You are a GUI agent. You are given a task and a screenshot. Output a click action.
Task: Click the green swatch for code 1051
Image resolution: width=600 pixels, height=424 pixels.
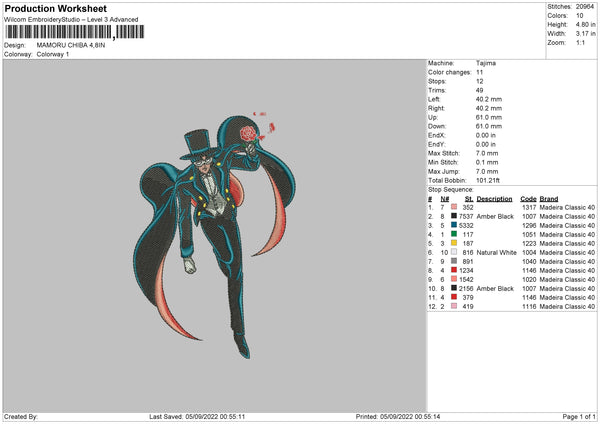[x=454, y=234]
